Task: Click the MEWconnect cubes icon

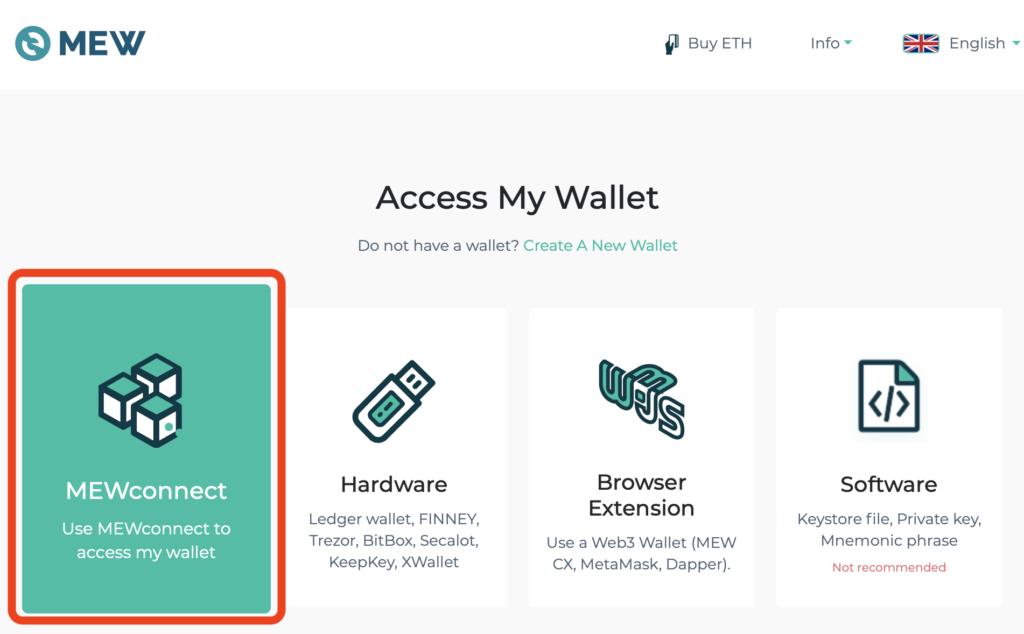Action: coord(140,400)
